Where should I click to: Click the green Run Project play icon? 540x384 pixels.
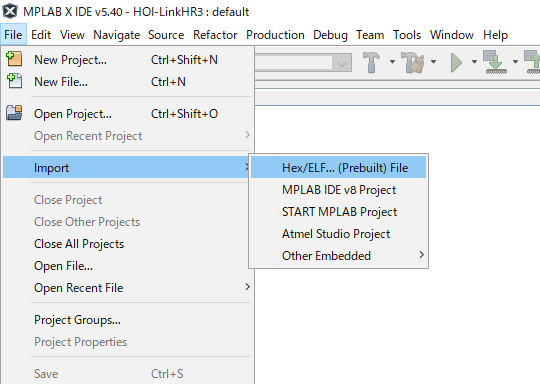(456, 62)
